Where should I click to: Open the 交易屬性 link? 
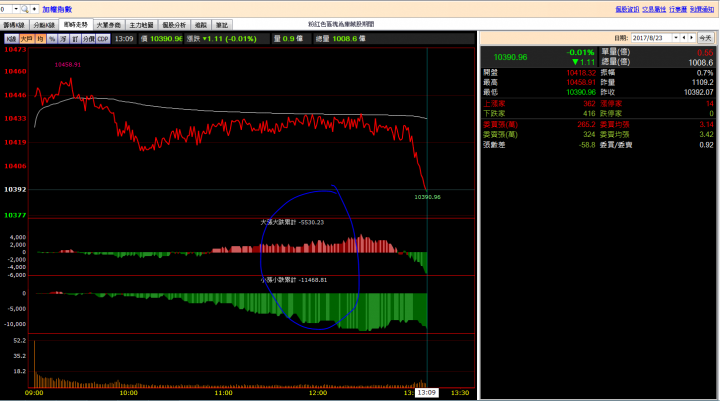pos(654,9)
